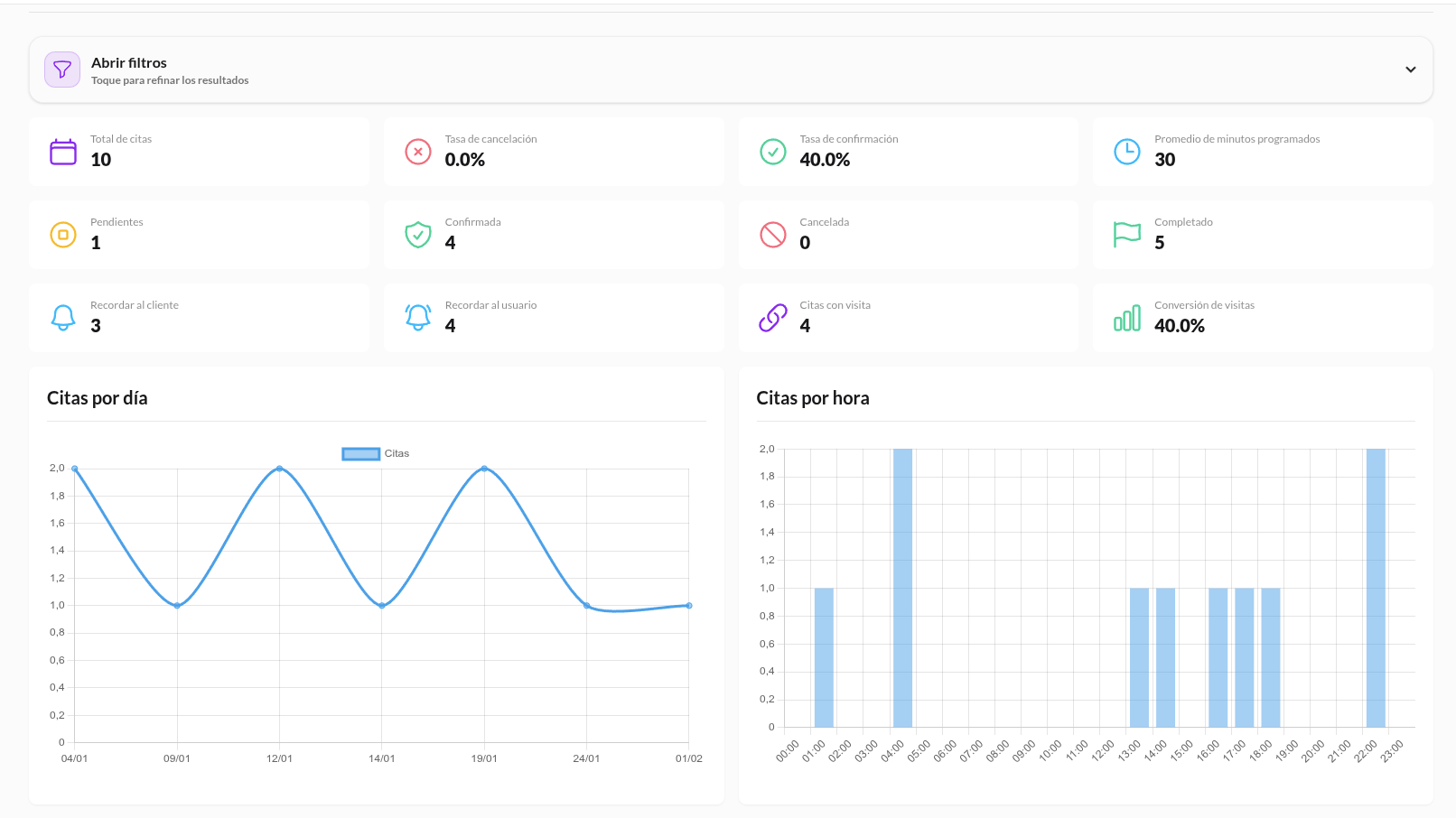
Task: Click the bell icon on Recordar al cliente
Action: [62, 318]
